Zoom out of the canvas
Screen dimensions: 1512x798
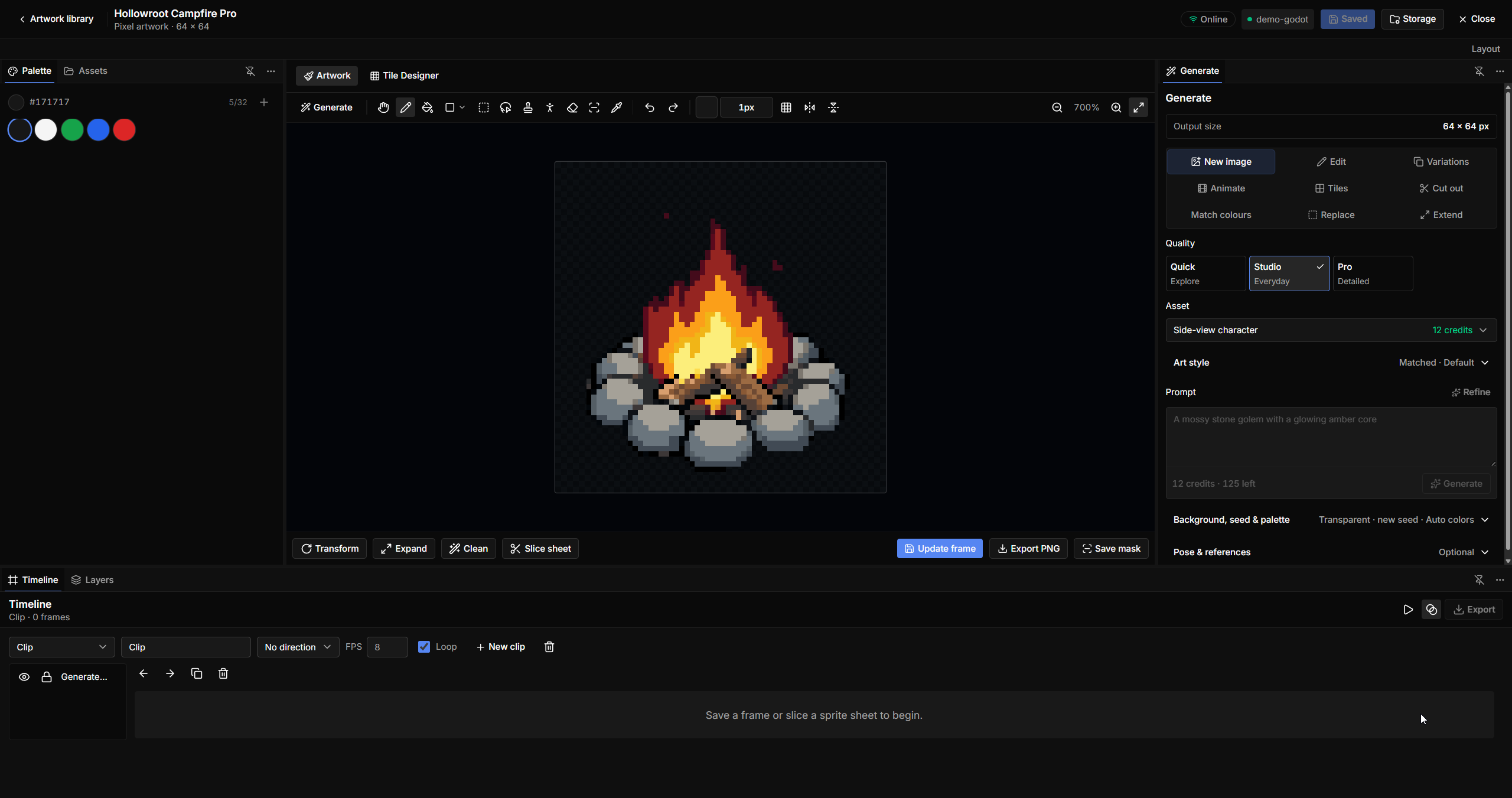[x=1057, y=108]
